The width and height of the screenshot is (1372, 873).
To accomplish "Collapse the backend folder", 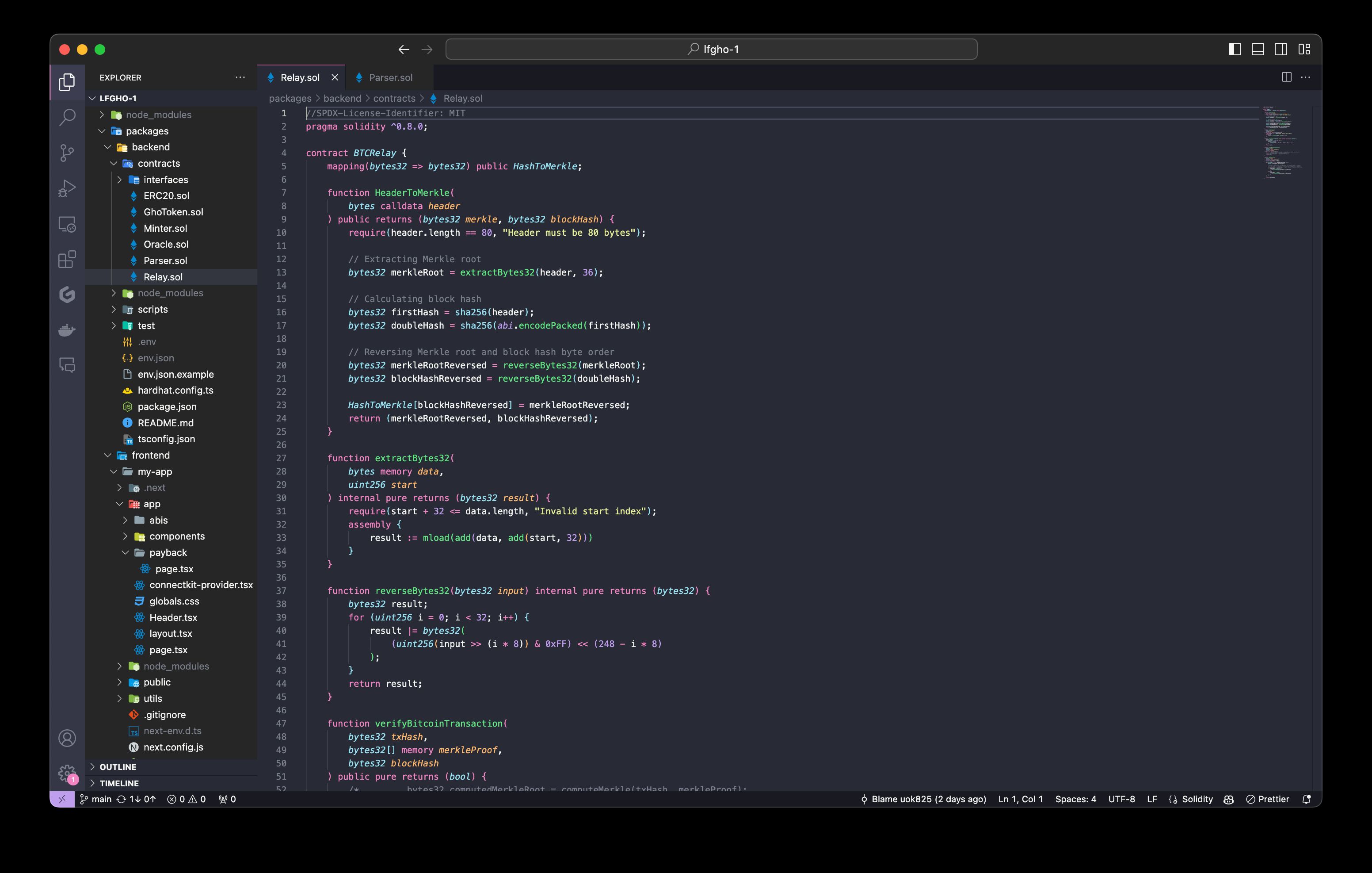I will (x=171, y=147).
